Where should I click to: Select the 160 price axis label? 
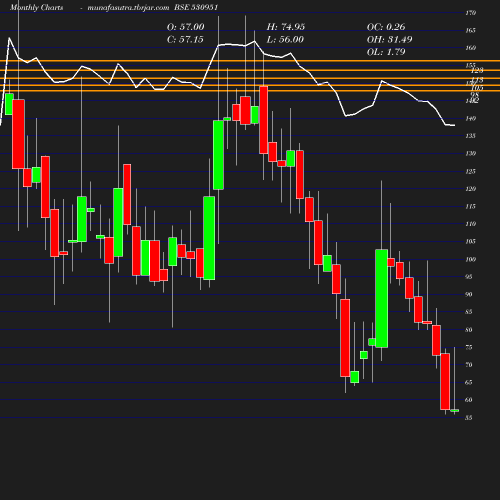click(470, 48)
